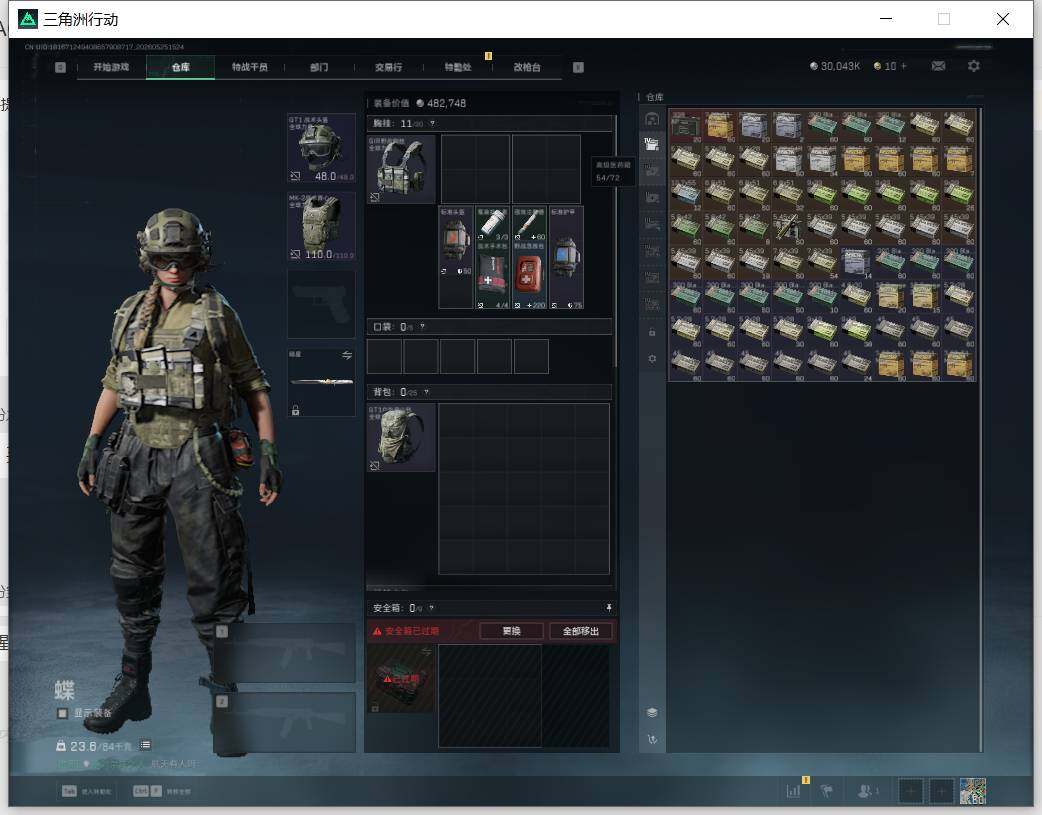Click the swap arrows on melee knife slot
This screenshot has width=1042, height=815.
347,356
